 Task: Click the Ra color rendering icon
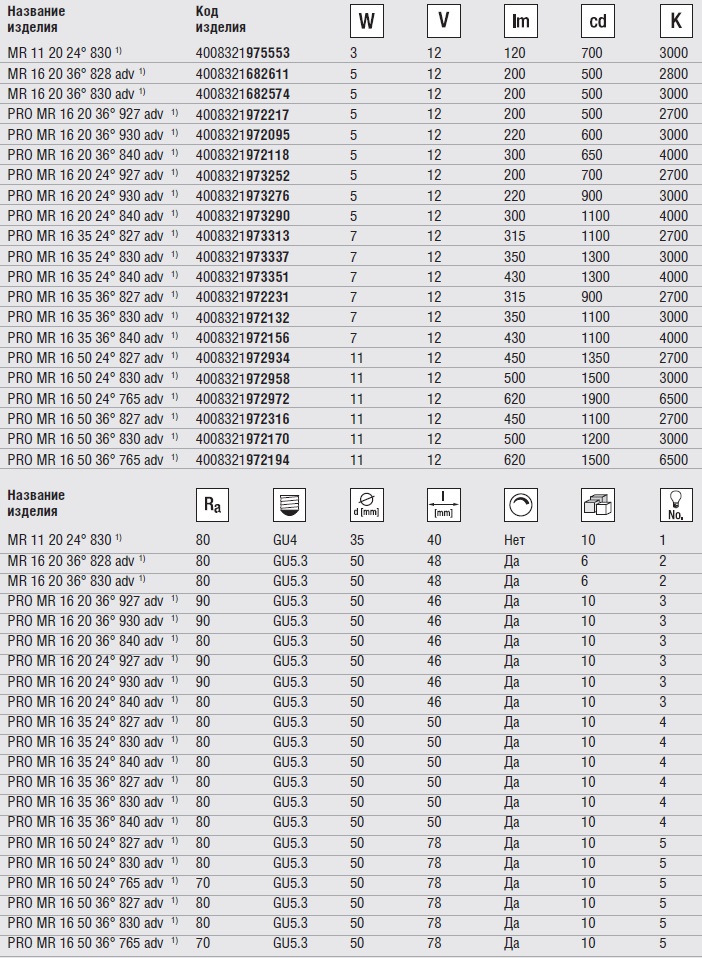coord(212,506)
